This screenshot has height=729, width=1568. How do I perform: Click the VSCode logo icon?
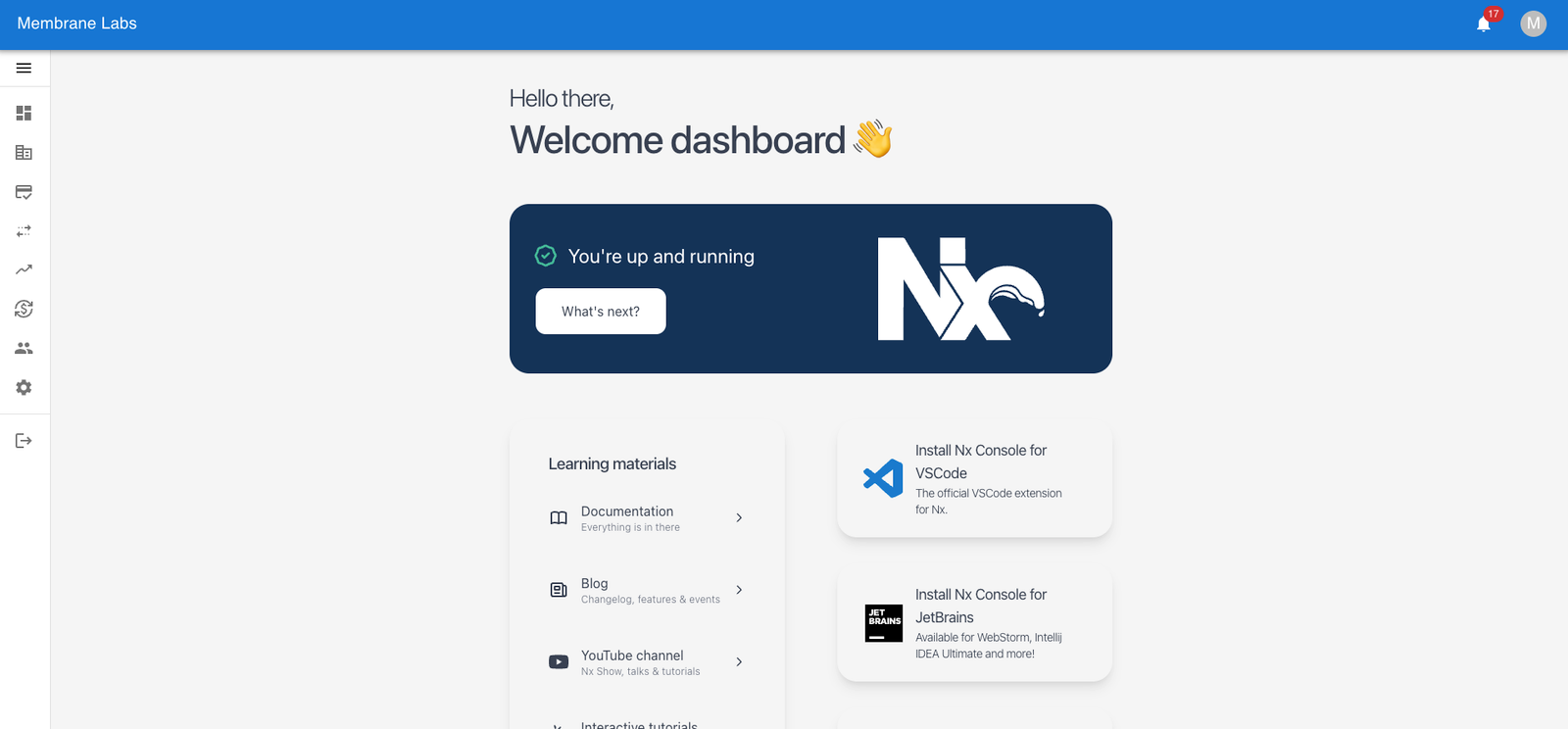pyautogui.click(x=883, y=478)
